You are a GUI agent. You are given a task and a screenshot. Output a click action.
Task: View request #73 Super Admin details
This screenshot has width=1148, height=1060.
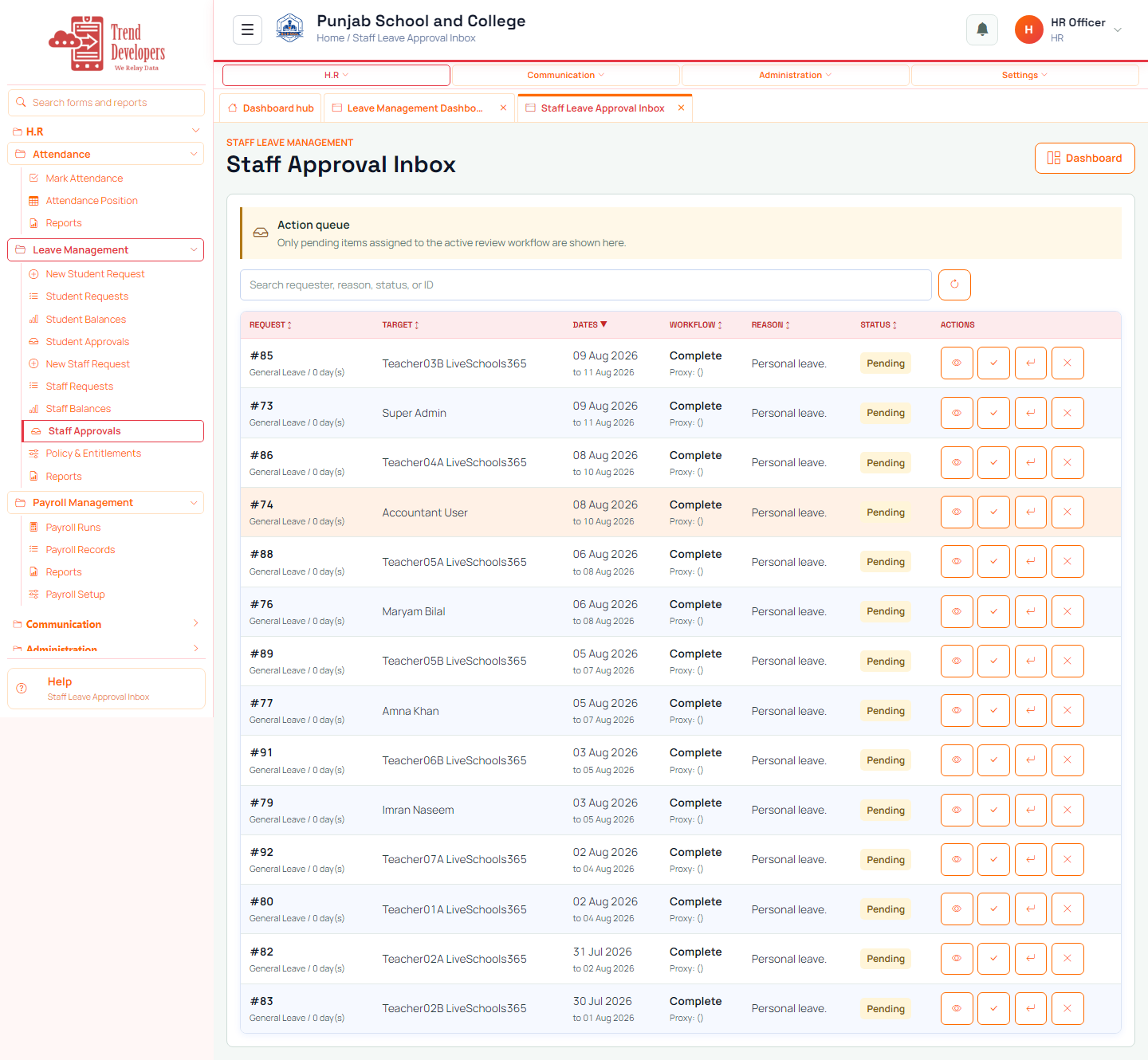click(957, 413)
